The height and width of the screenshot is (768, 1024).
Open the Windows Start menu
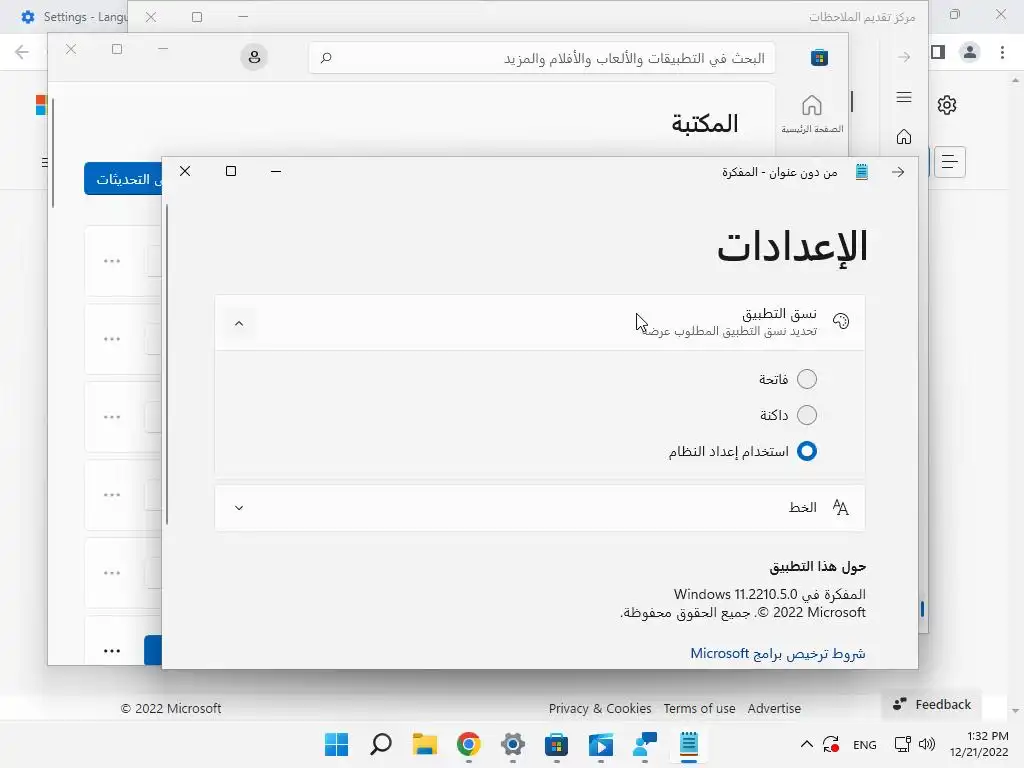pos(336,744)
